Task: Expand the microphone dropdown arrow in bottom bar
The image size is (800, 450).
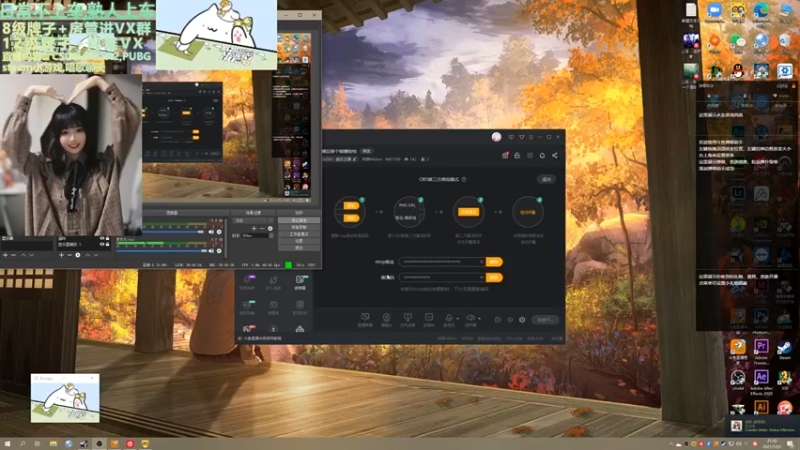Action: coord(457,318)
